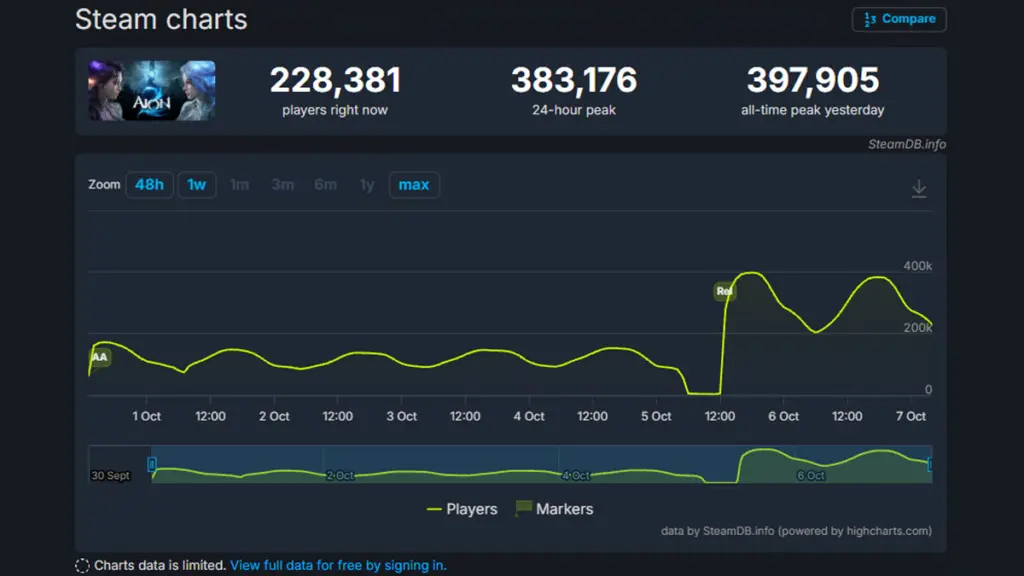The width and height of the screenshot is (1024, 576).
Task: Click the '1 Oct' axis label
Action: click(146, 417)
